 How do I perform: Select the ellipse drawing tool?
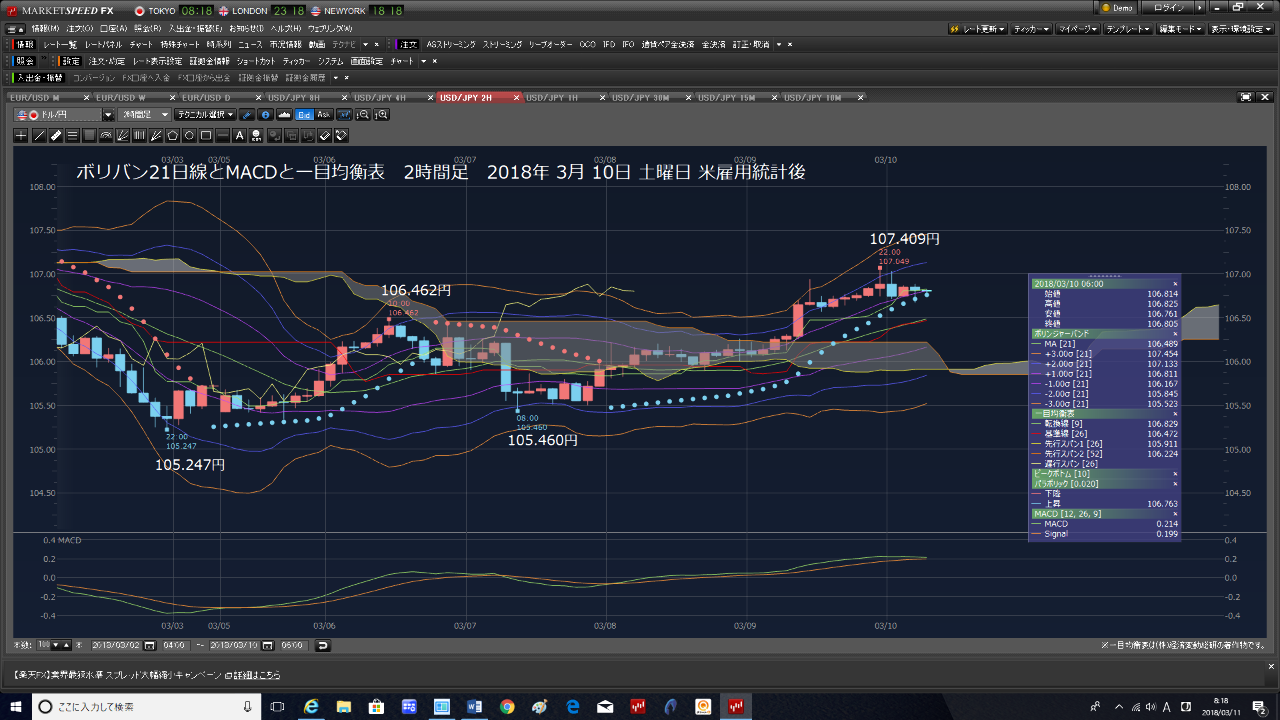[x=189, y=135]
